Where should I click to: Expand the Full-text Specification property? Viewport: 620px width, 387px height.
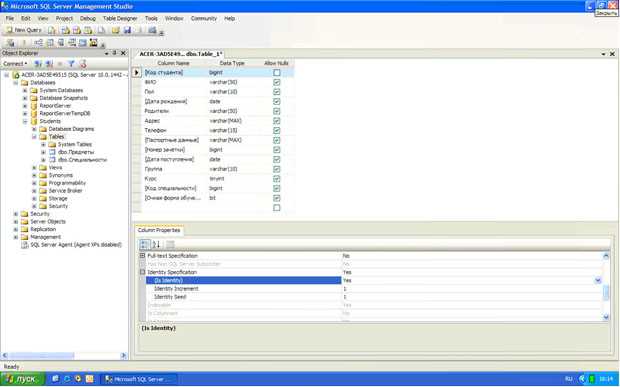(142, 256)
